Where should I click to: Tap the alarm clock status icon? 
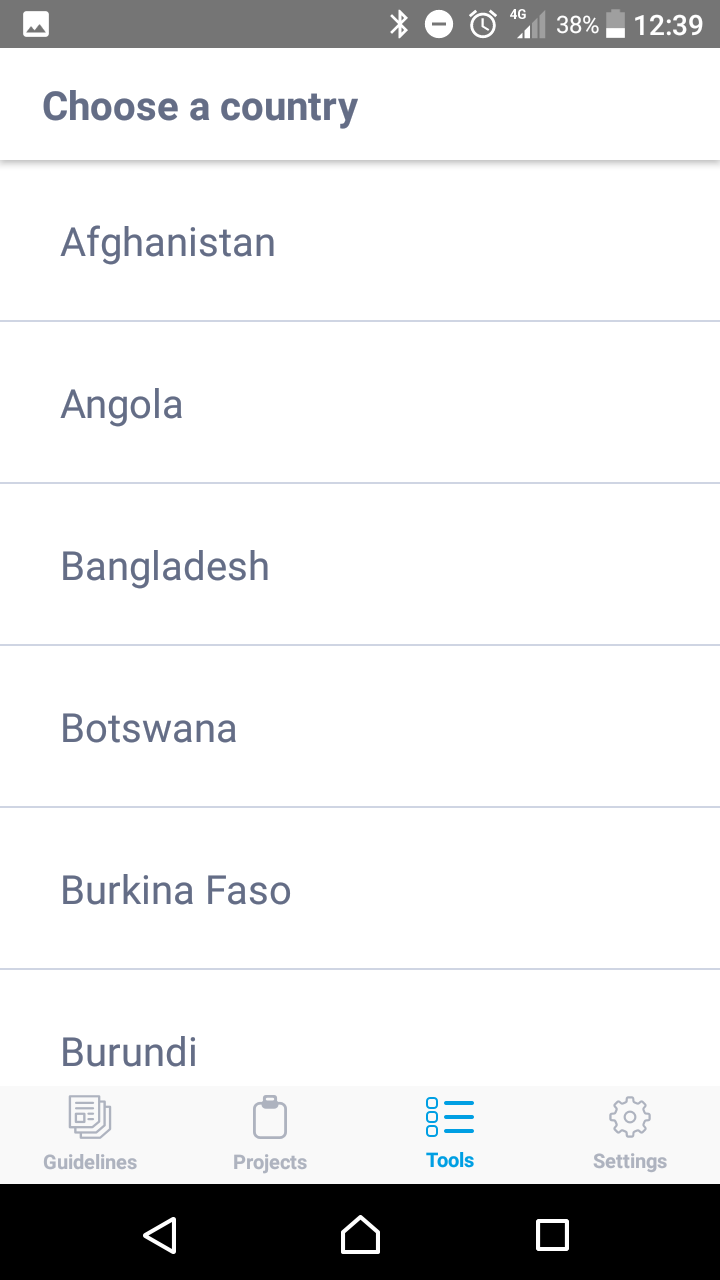483,24
